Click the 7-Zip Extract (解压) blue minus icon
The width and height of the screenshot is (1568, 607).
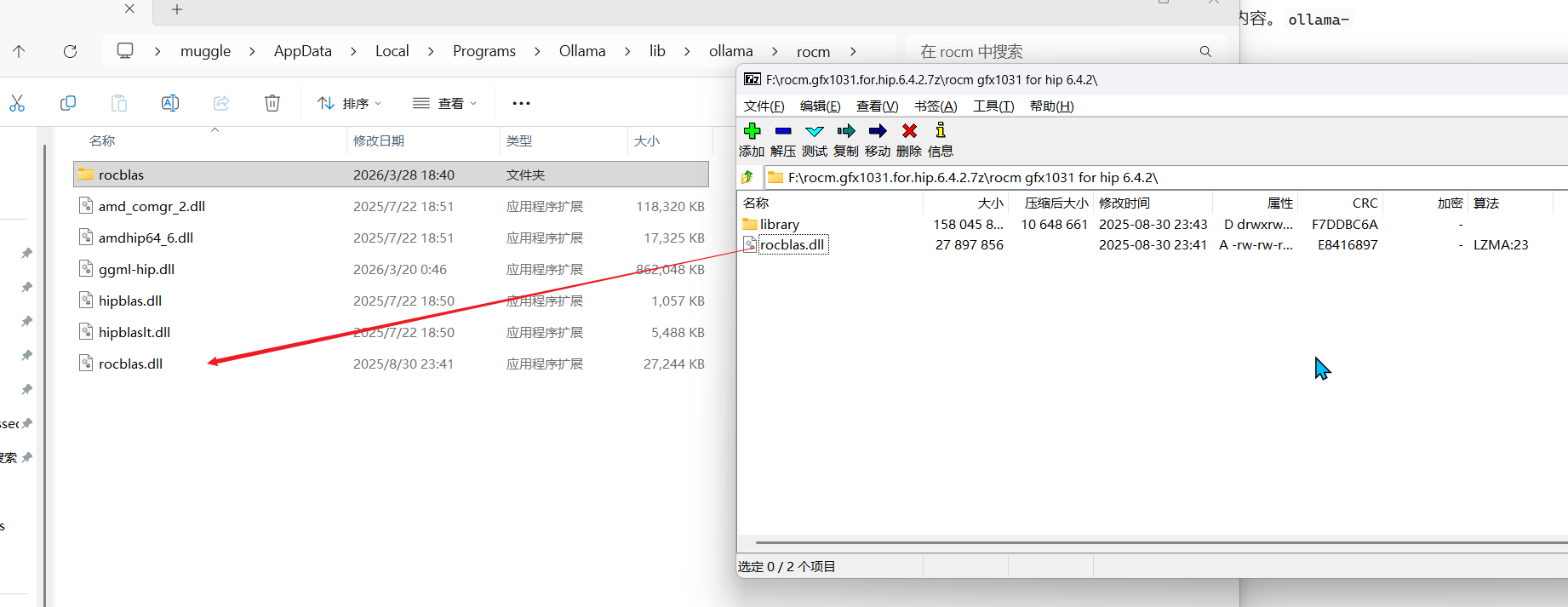[x=783, y=131]
